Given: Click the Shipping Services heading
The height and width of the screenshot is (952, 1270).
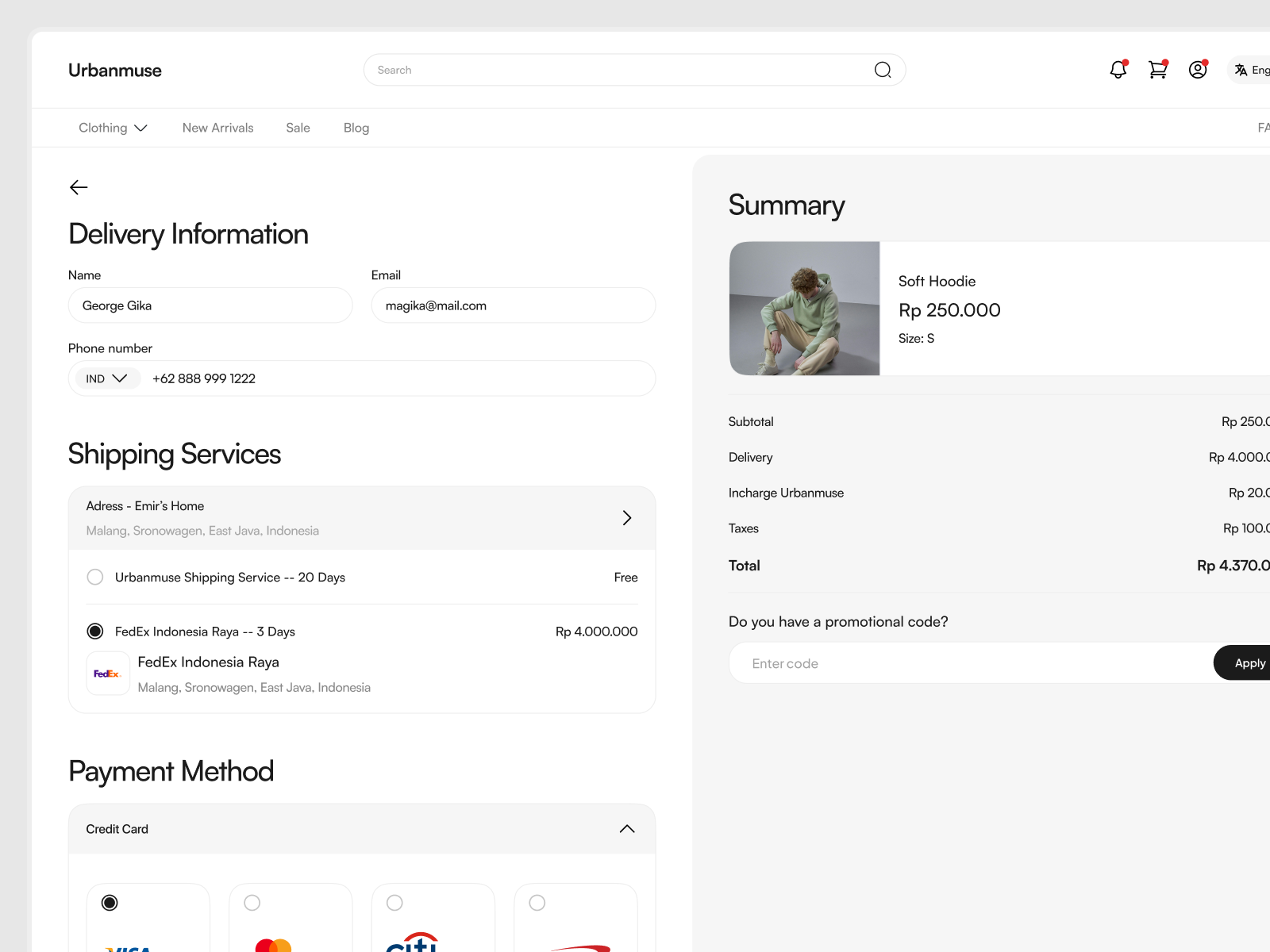Looking at the screenshot, I should (175, 455).
